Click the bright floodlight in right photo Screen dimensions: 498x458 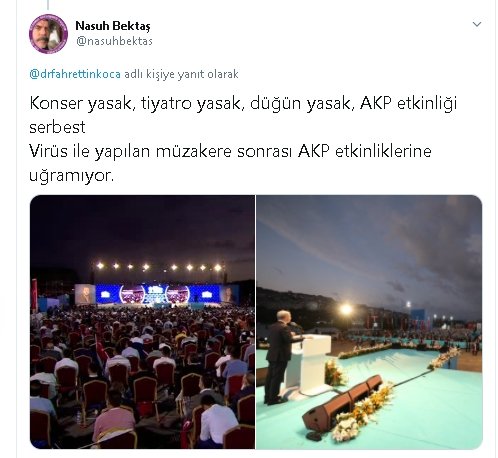point(346,310)
